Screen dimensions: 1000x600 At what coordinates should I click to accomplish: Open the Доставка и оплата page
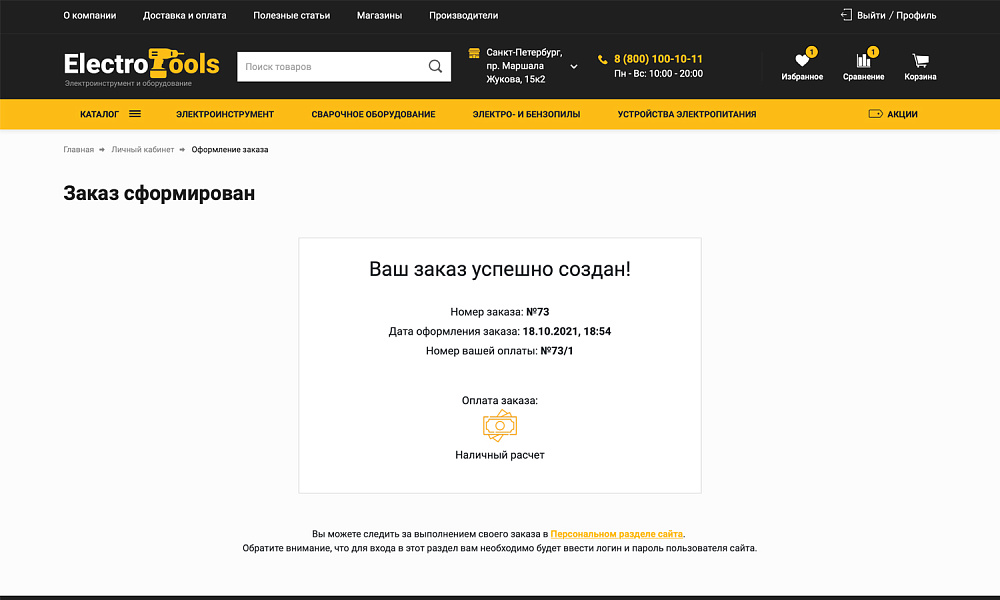(185, 15)
